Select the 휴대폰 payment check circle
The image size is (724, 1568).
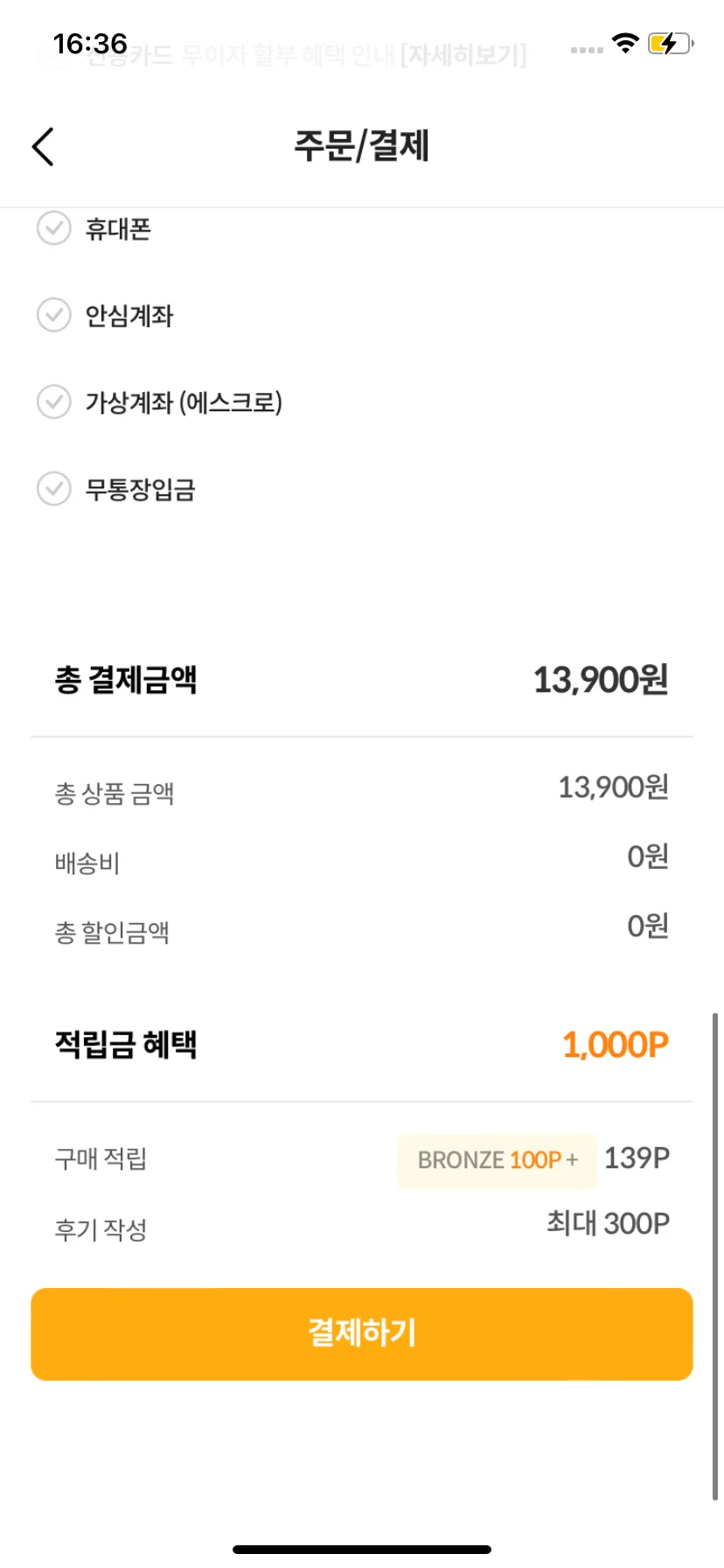point(53,228)
